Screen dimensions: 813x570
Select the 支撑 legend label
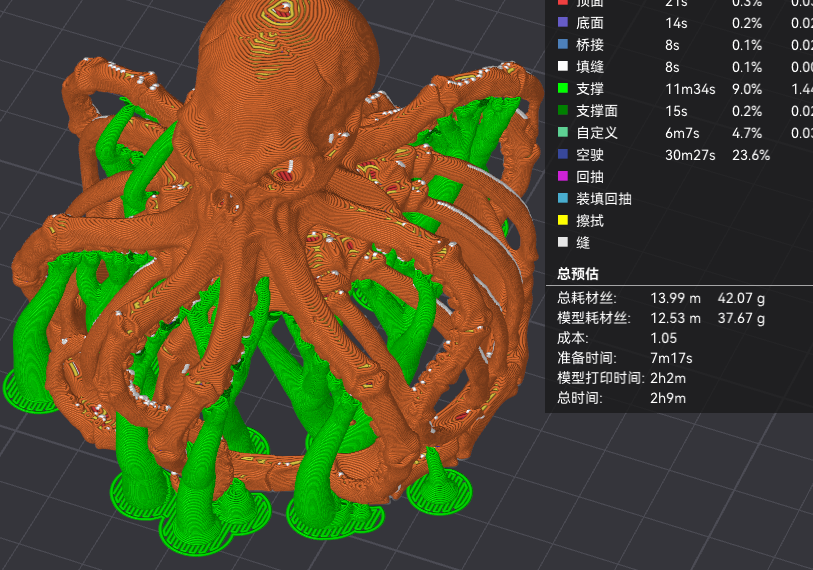pos(590,89)
